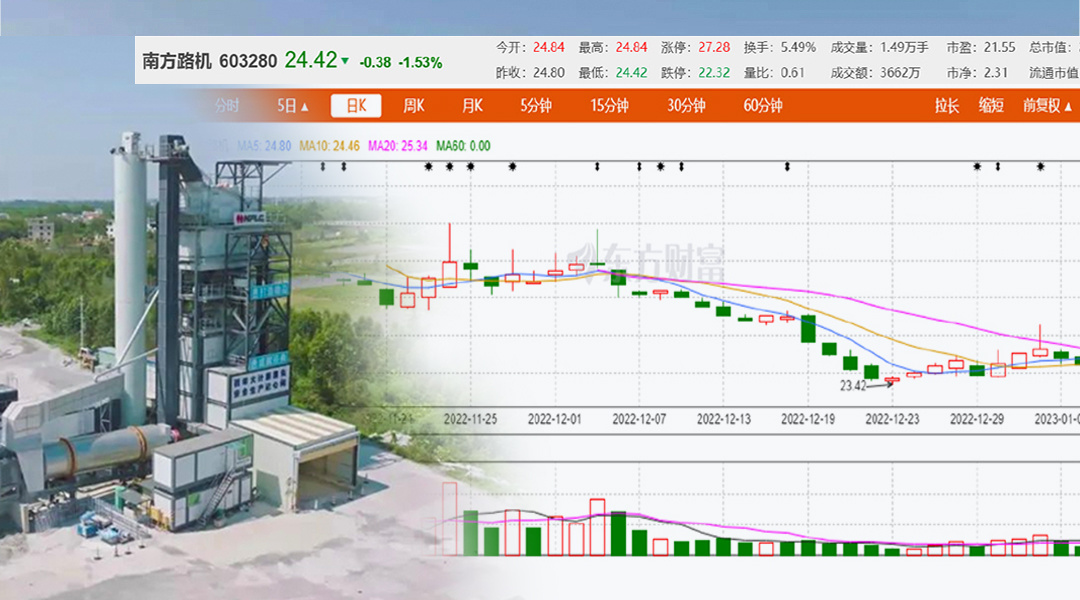This screenshot has height=600, width=1080.
Task: Click 拉长 to stretch the chart
Action: point(947,106)
